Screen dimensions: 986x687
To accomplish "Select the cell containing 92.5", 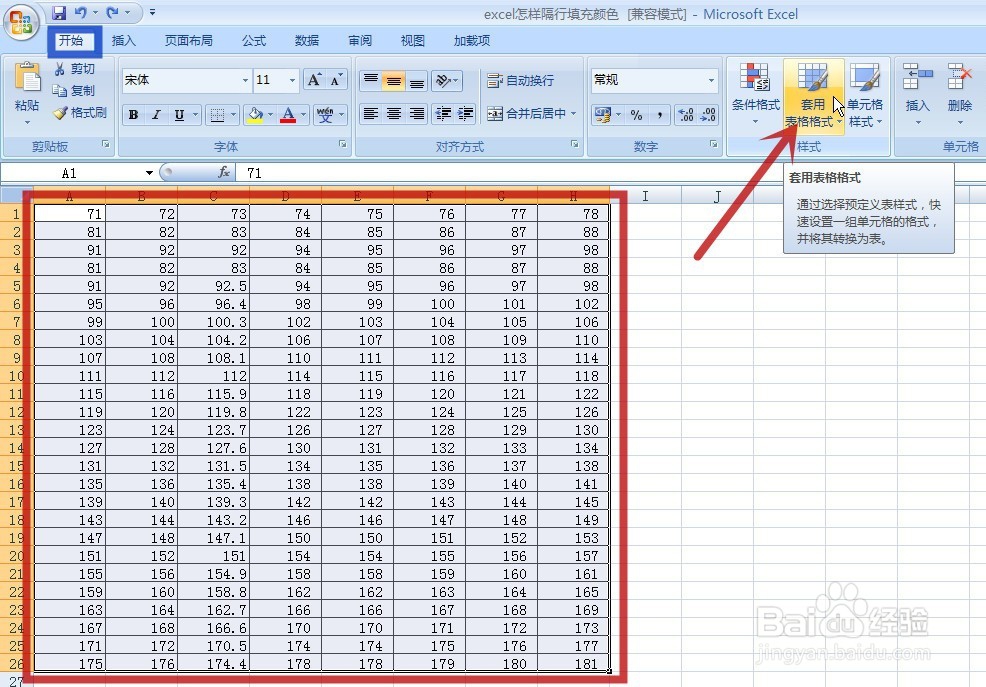I will point(214,286).
